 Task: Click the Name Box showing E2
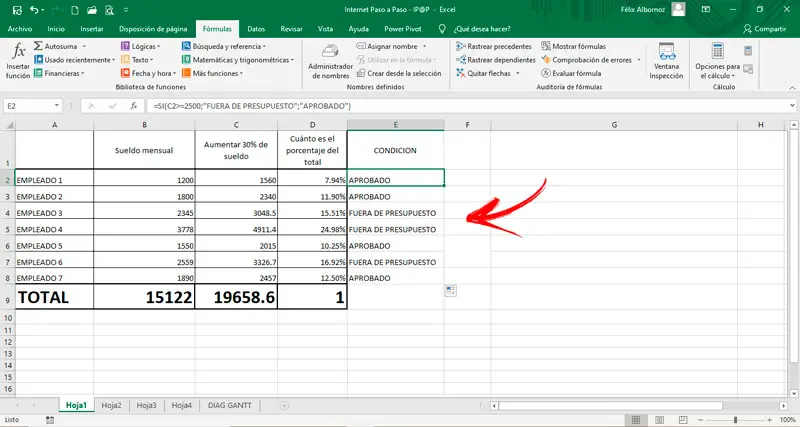(30, 105)
